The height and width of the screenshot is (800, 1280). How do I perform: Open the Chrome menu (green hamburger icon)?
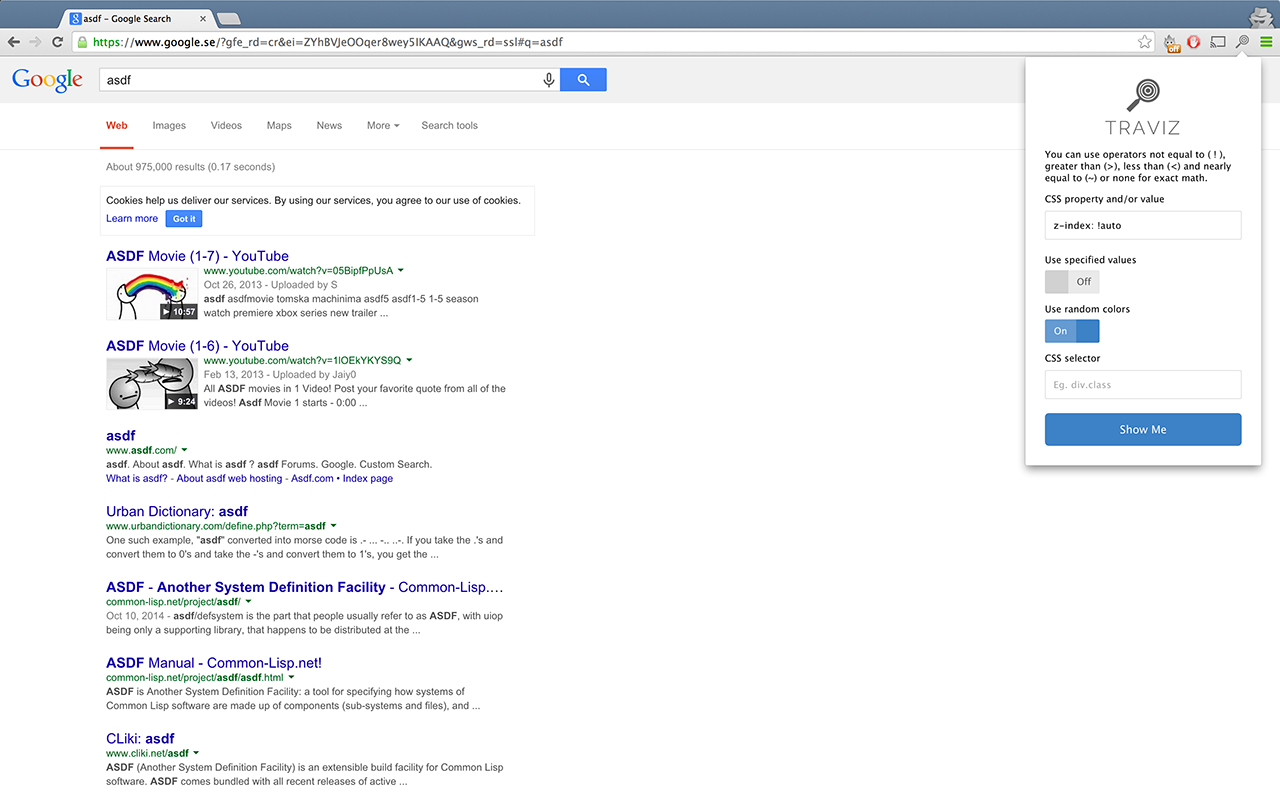click(x=1265, y=42)
